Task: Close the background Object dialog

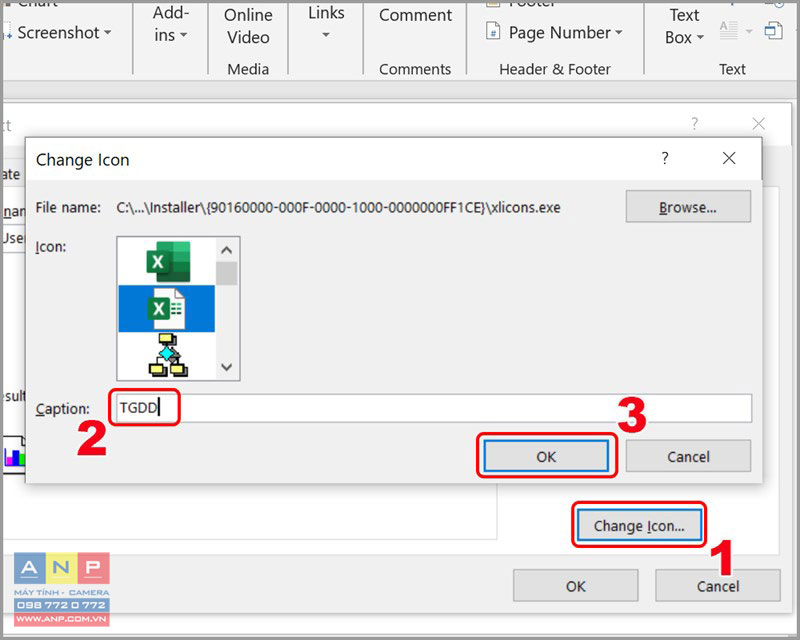Action: 759,124
